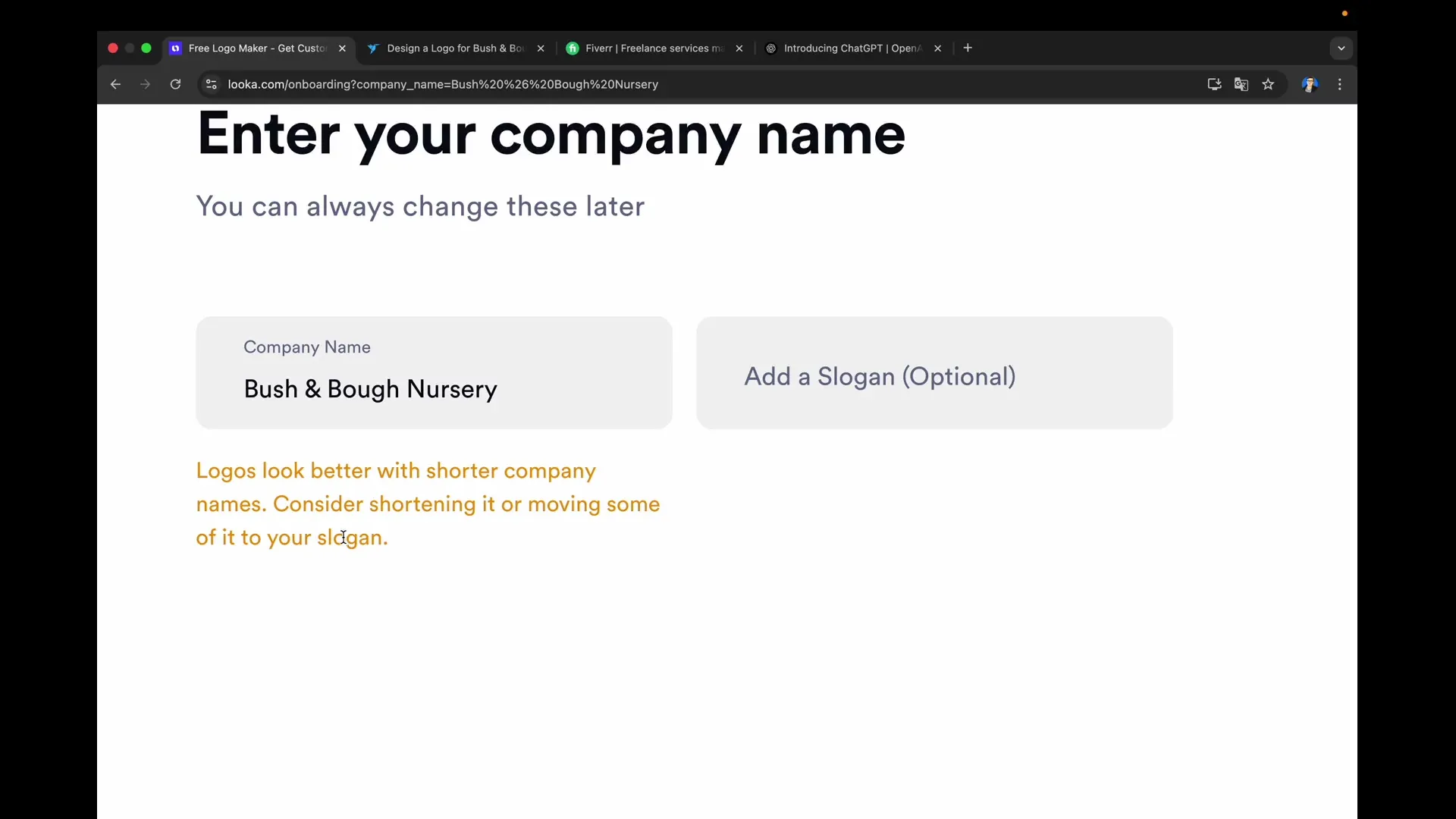Reload the Looka page
Viewport: 1456px width, 819px height.
click(175, 84)
